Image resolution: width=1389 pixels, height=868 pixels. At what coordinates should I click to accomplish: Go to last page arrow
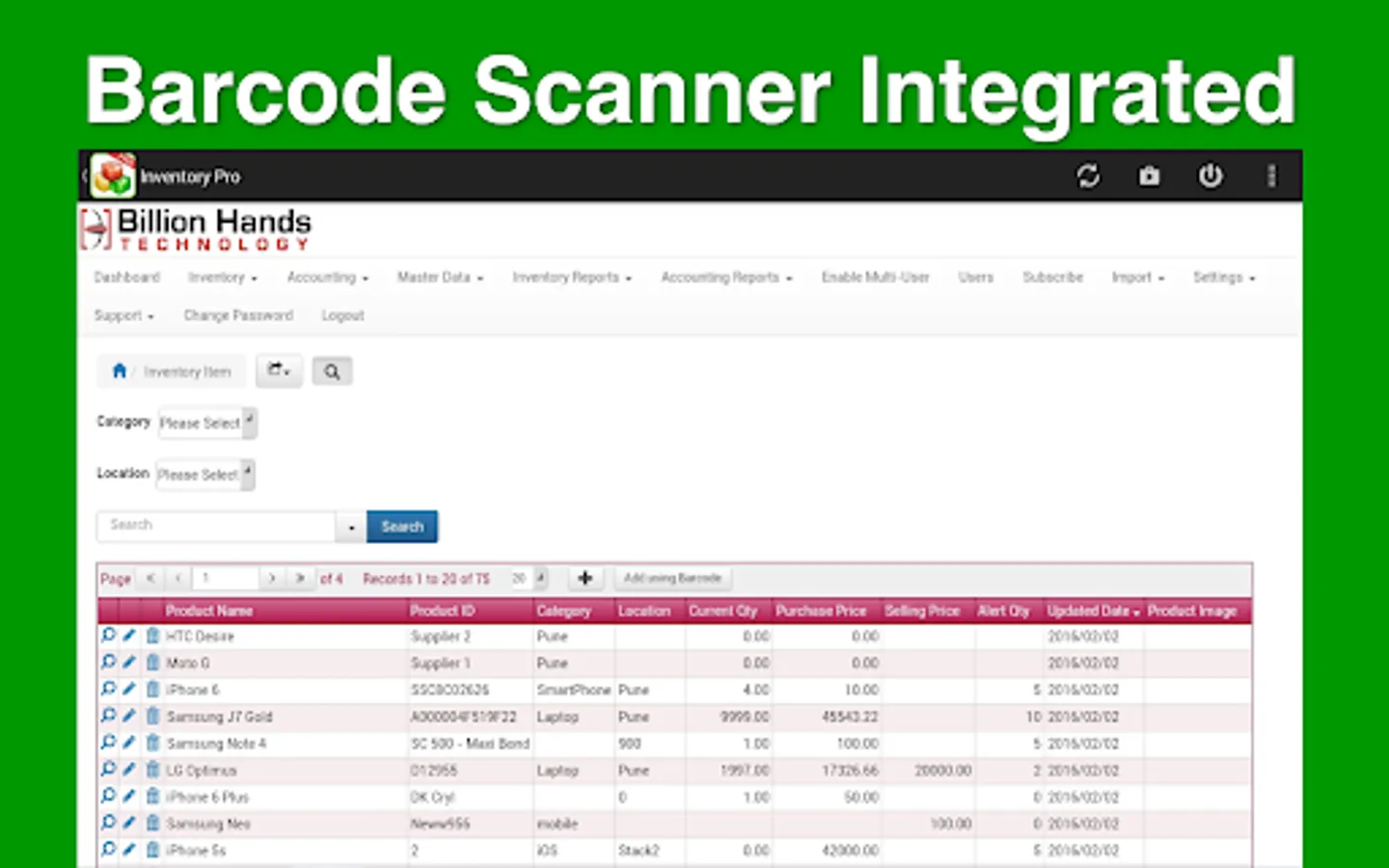point(300,579)
